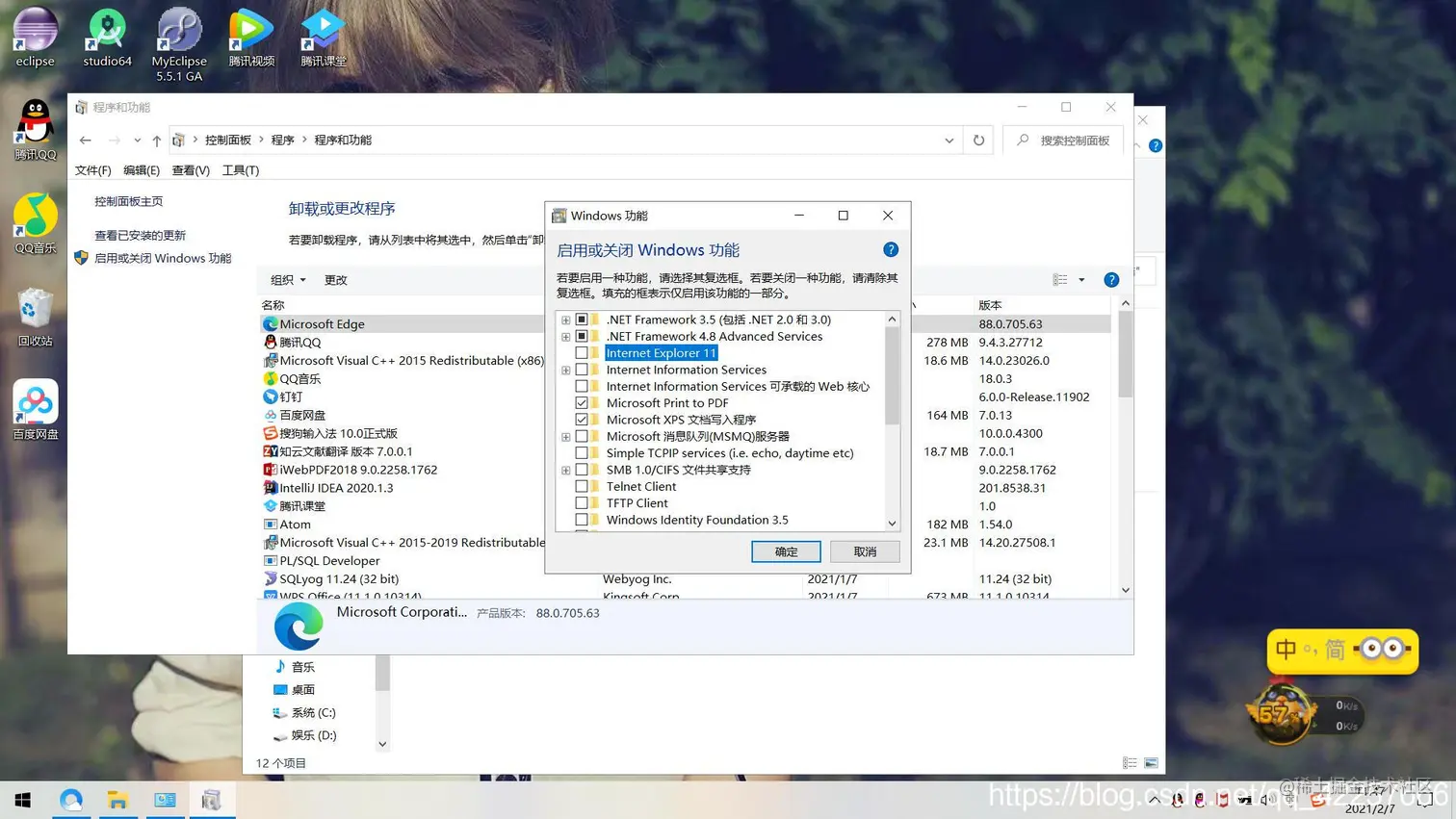
Task: Open the 百度网盘 desktop icon
Action: (35, 410)
